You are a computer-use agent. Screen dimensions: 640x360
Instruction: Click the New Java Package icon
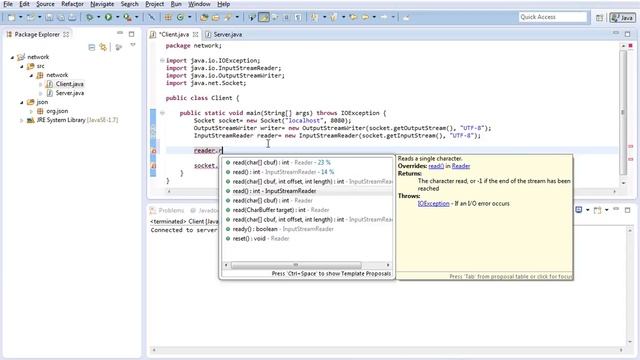[x=168, y=18]
